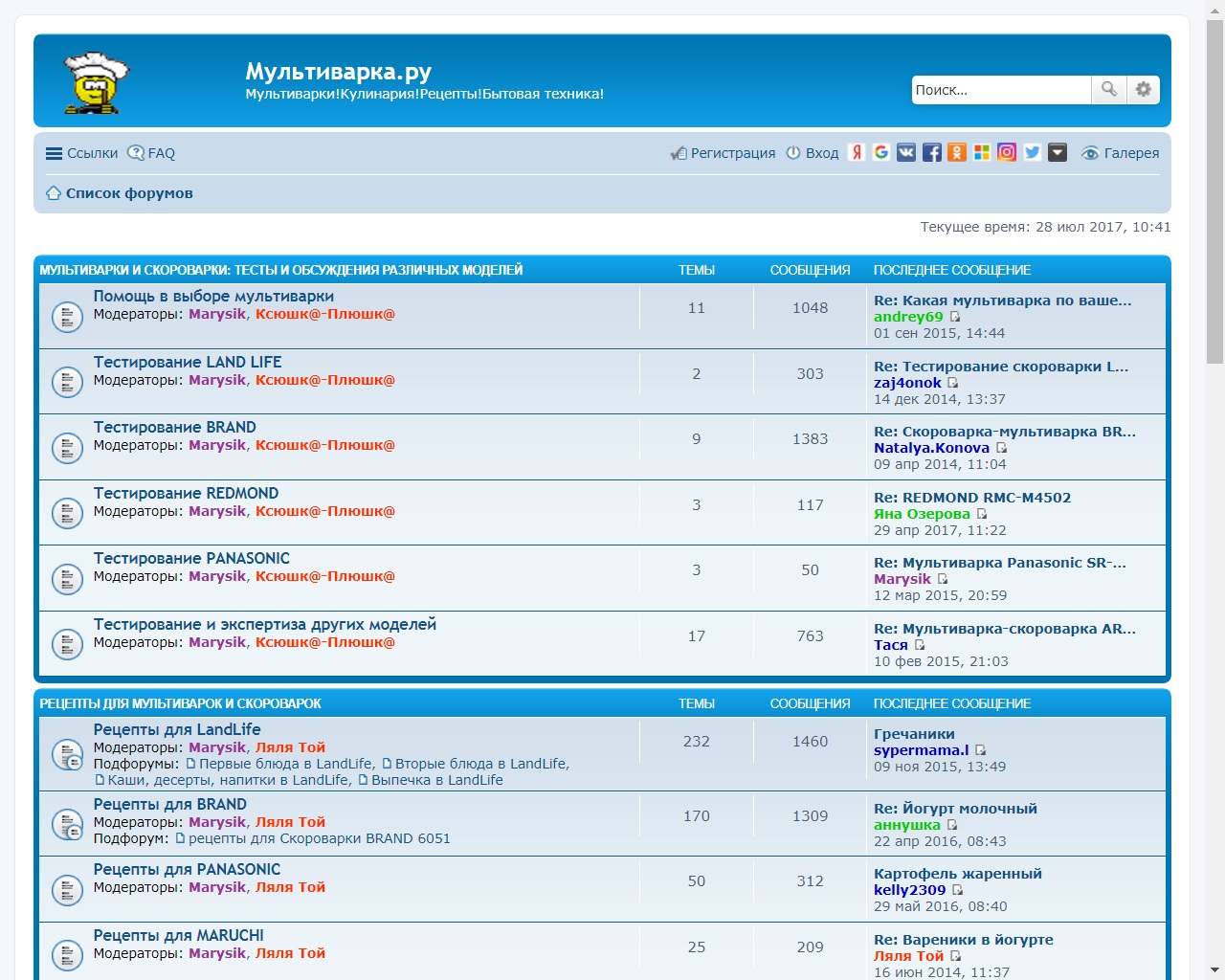
Task: Open forum Тестирование BRAND
Action: click(x=174, y=428)
